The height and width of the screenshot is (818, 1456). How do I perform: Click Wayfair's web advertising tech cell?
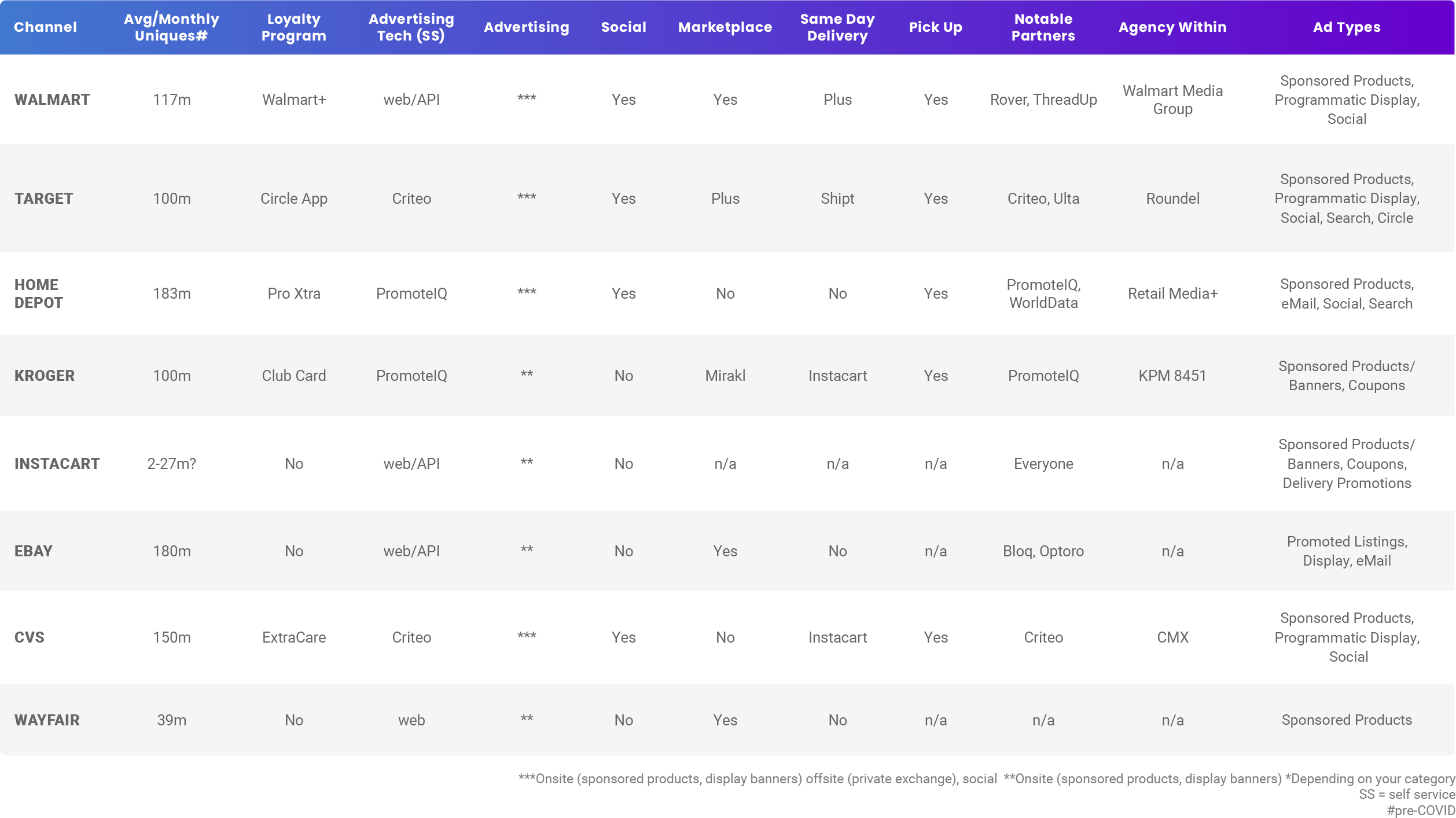[x=411, y=720]
